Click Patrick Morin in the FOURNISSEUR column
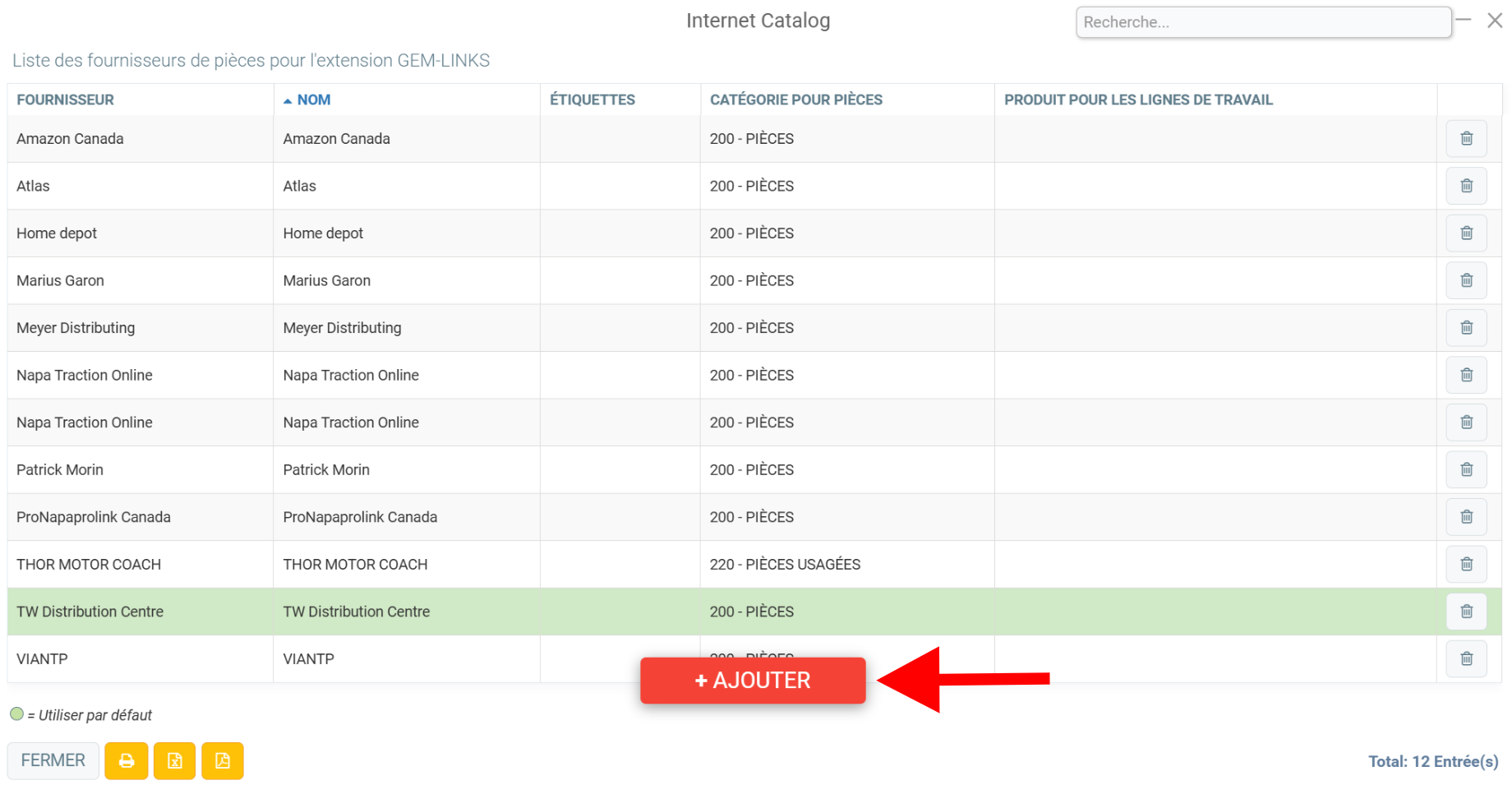 coord(60,469)
